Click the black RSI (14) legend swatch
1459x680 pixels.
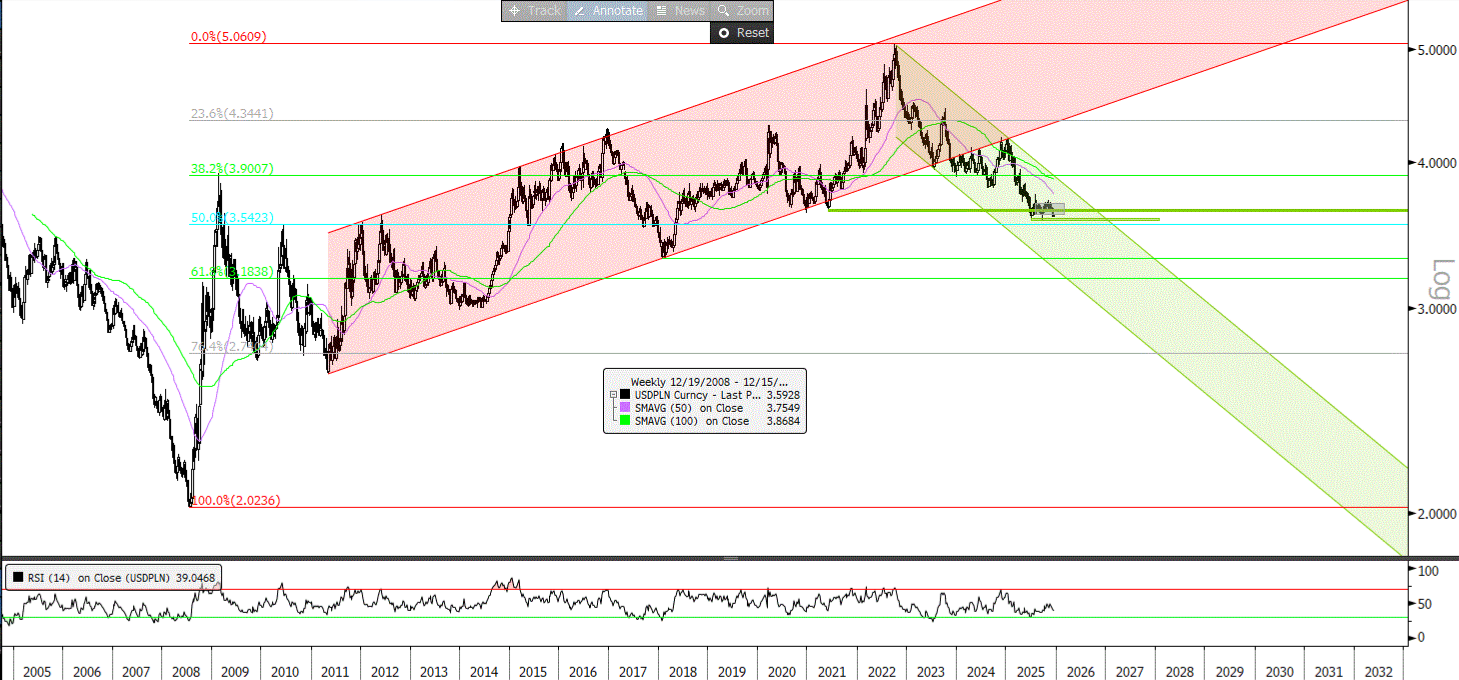[x=18, y=577]
